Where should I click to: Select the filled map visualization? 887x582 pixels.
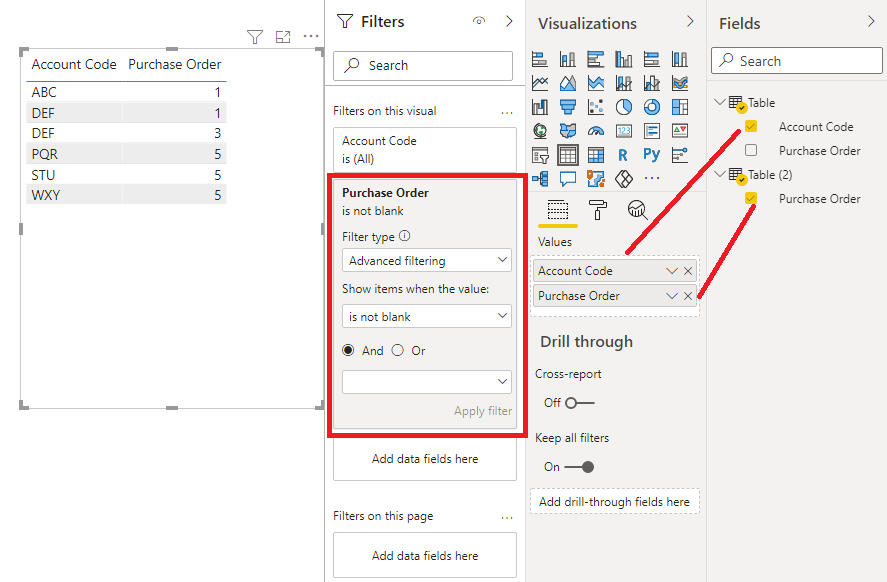pos(567,131)
